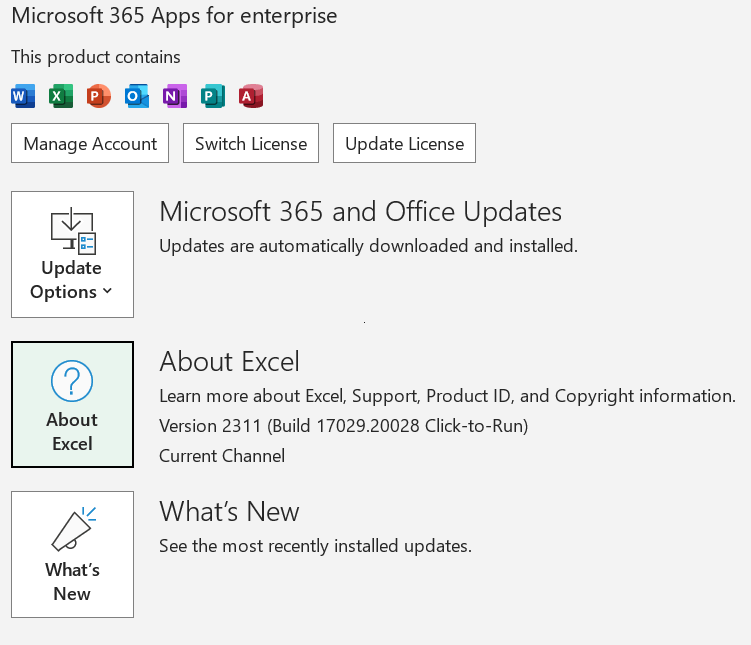Click the Outlook app icon
Image resolution: width=751 pixels, height=645 pixels.
tap(137, 96)
